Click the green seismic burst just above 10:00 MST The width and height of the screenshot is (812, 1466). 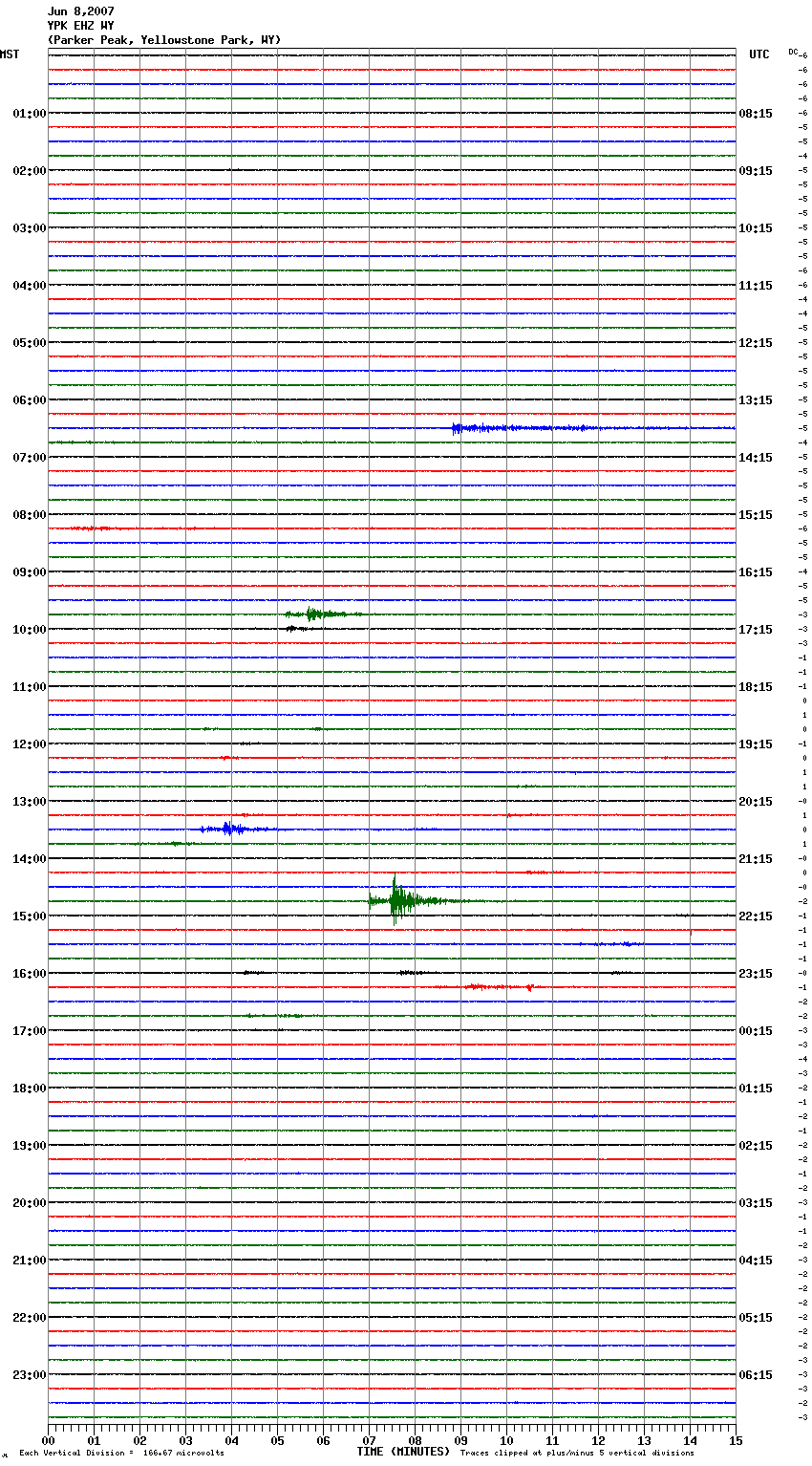coord(323,614)
